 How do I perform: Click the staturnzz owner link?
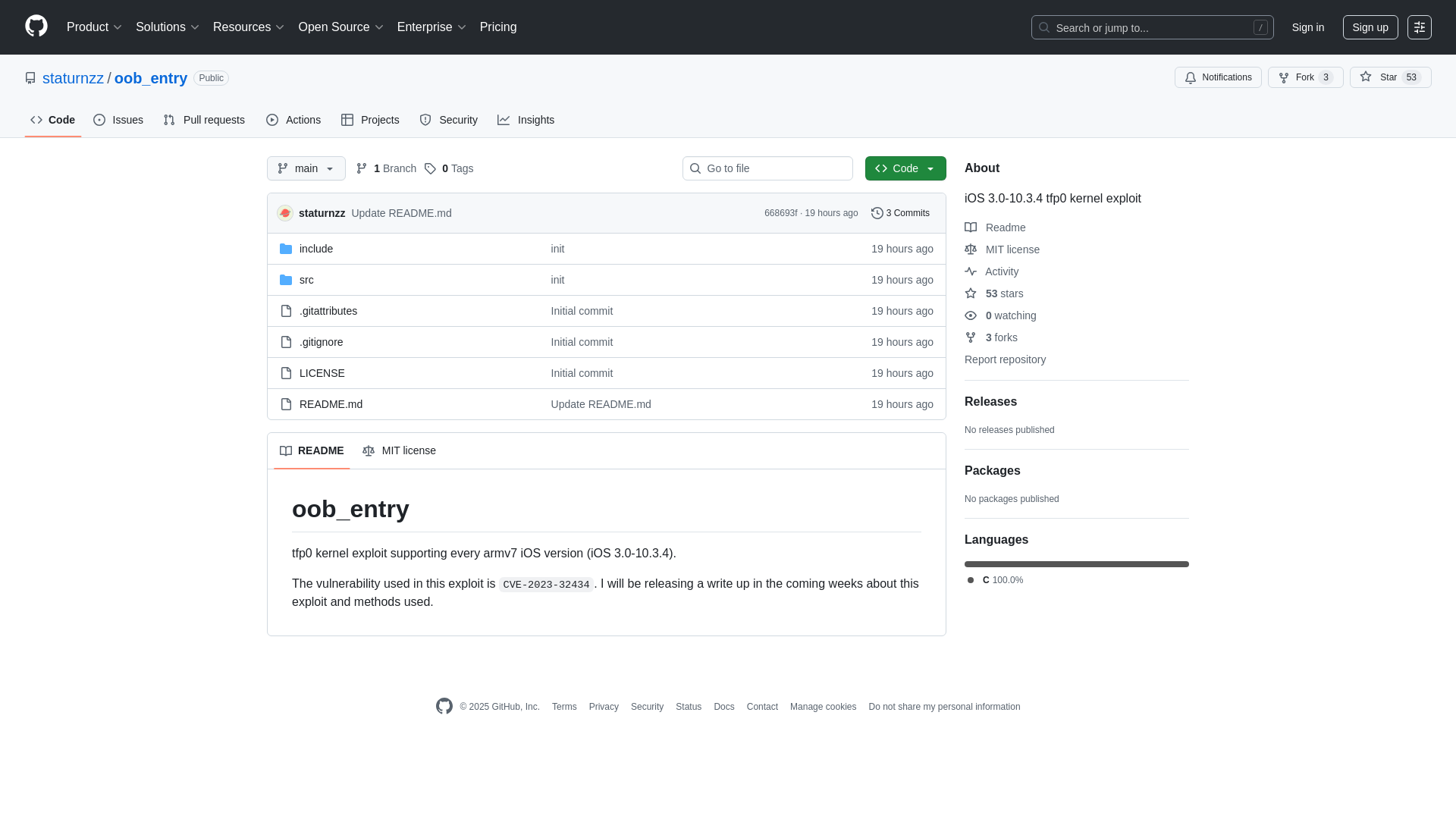pyautogui.click(x=73, y=78)
